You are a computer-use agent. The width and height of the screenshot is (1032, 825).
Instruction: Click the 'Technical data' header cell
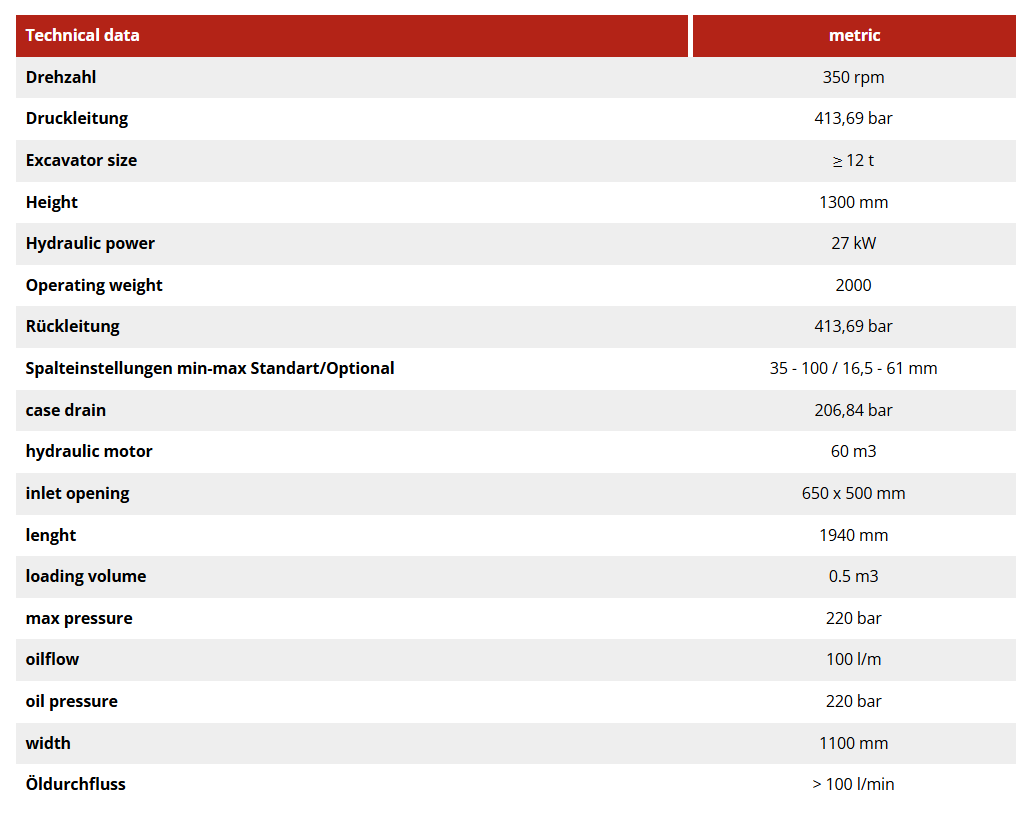[351, 36]
